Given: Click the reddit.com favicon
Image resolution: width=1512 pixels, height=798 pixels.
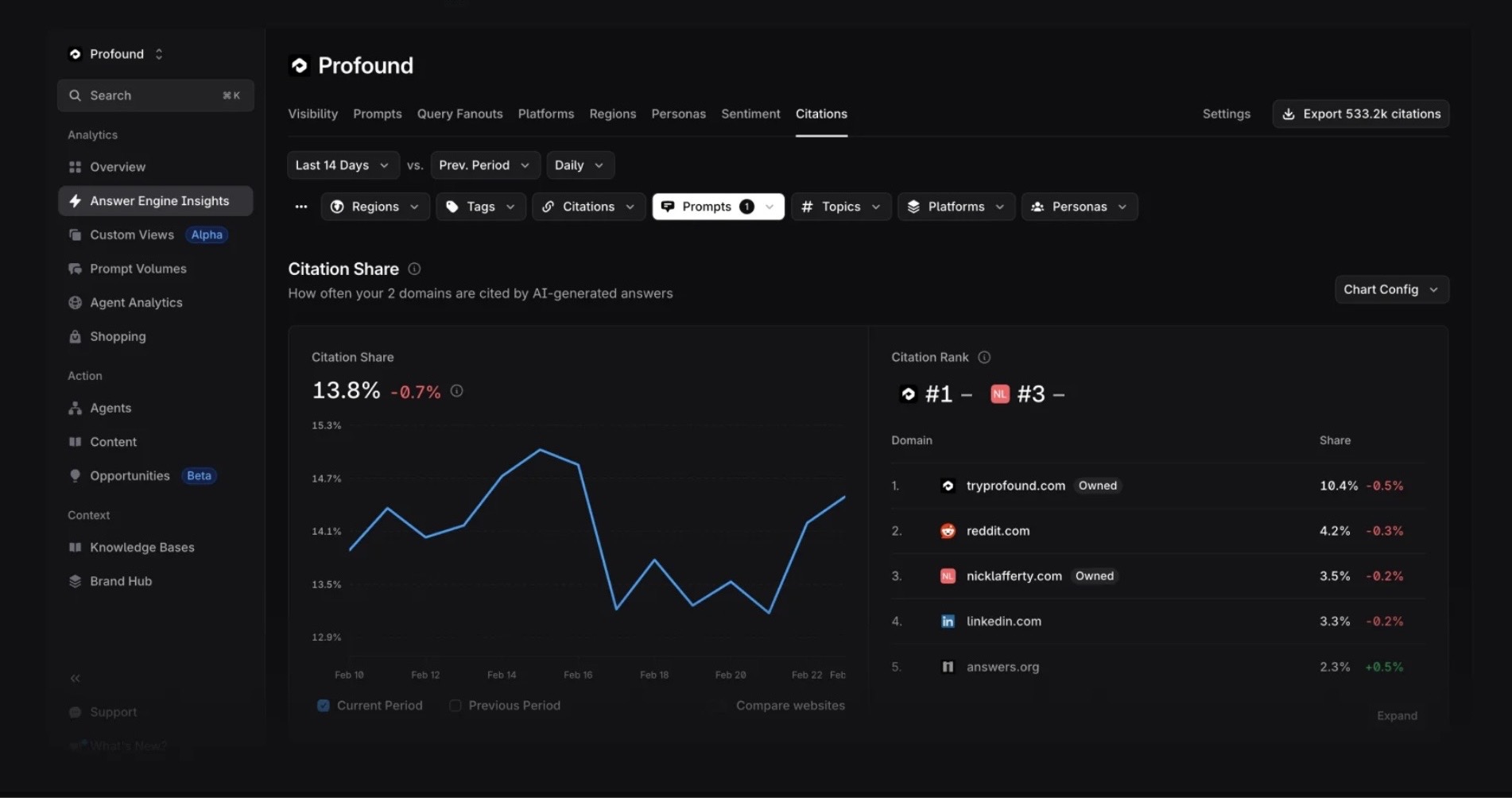Looking at the screenshot, I should pos(948,531).
